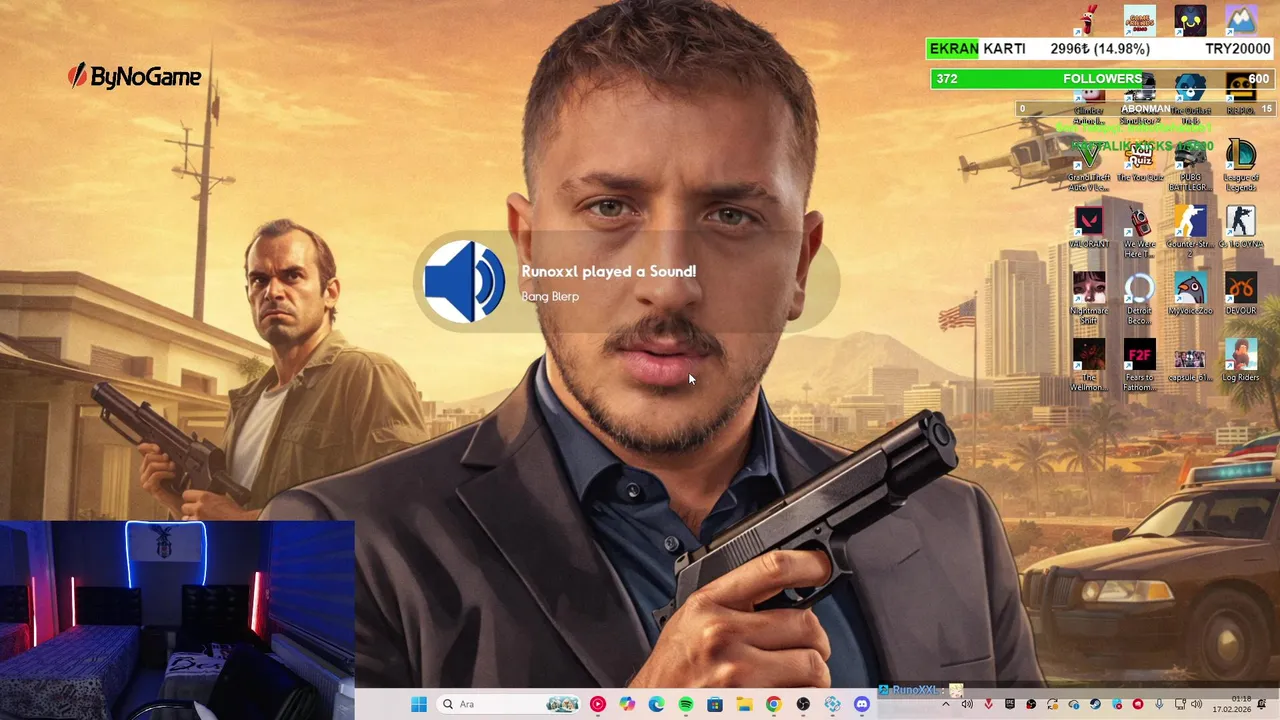The image size is (1280, 720).
Task: Launch Google Chrome from the taskbar
Action: click(773, 704)
